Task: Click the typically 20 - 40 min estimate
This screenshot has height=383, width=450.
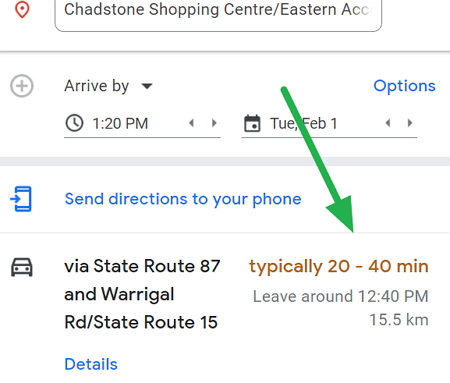Action: tap(339, 267)
